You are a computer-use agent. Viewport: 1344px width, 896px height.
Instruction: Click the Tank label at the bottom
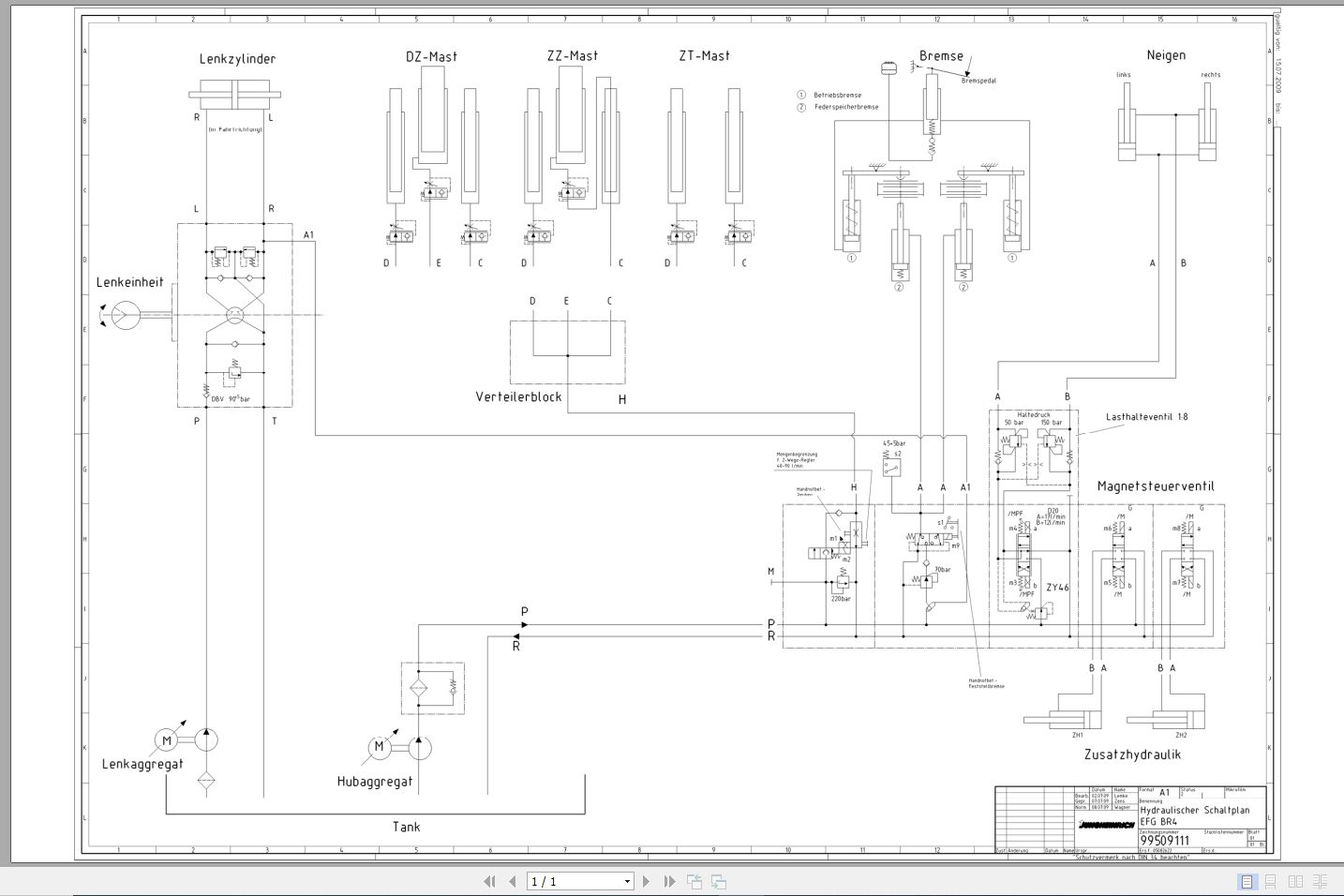(406, 827)
